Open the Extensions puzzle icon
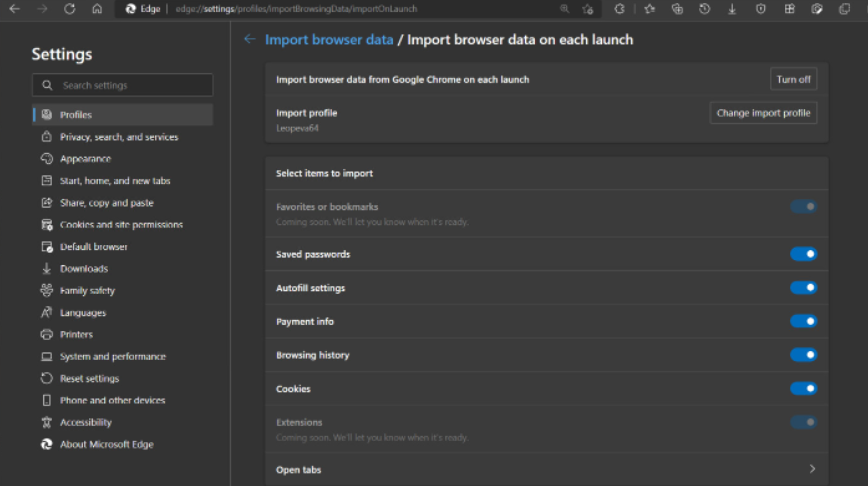The height and width of the screenshot is (486, 868). 619,9
